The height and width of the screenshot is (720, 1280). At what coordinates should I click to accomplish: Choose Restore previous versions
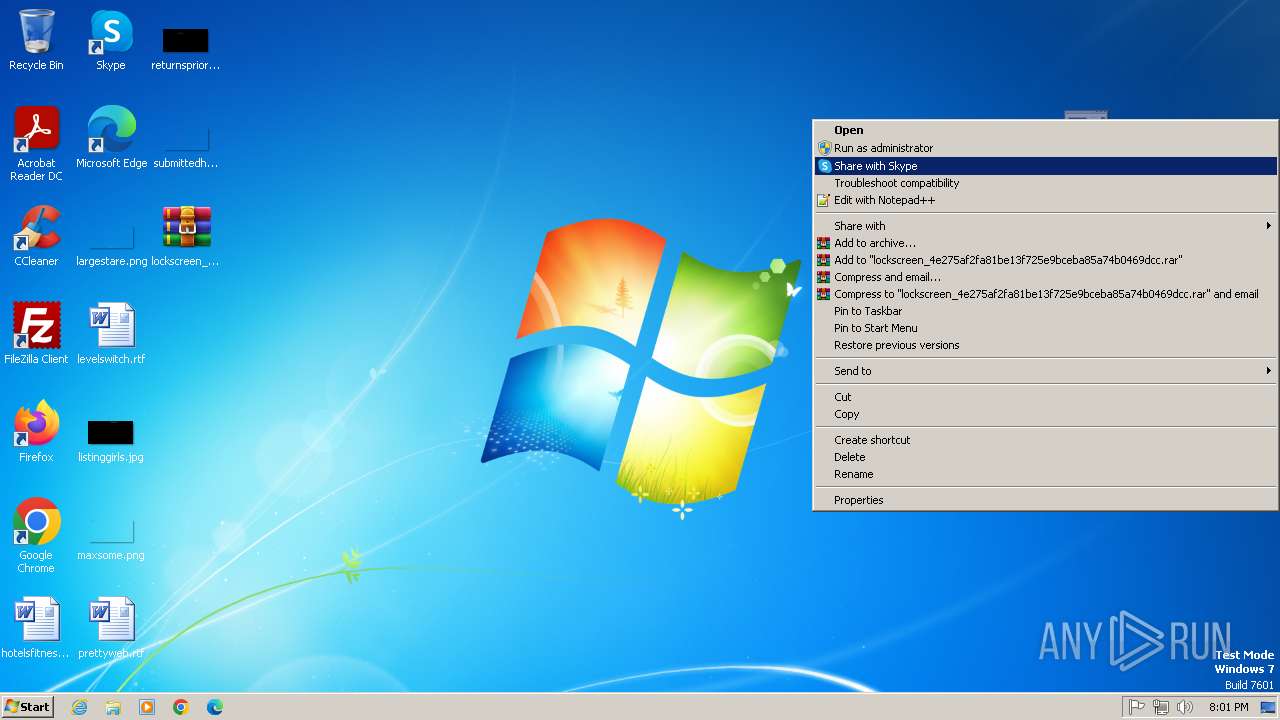click(1046, 345)
